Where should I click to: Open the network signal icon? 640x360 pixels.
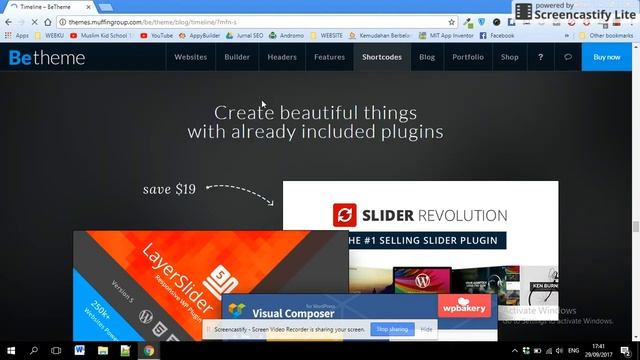coord(549,351)
